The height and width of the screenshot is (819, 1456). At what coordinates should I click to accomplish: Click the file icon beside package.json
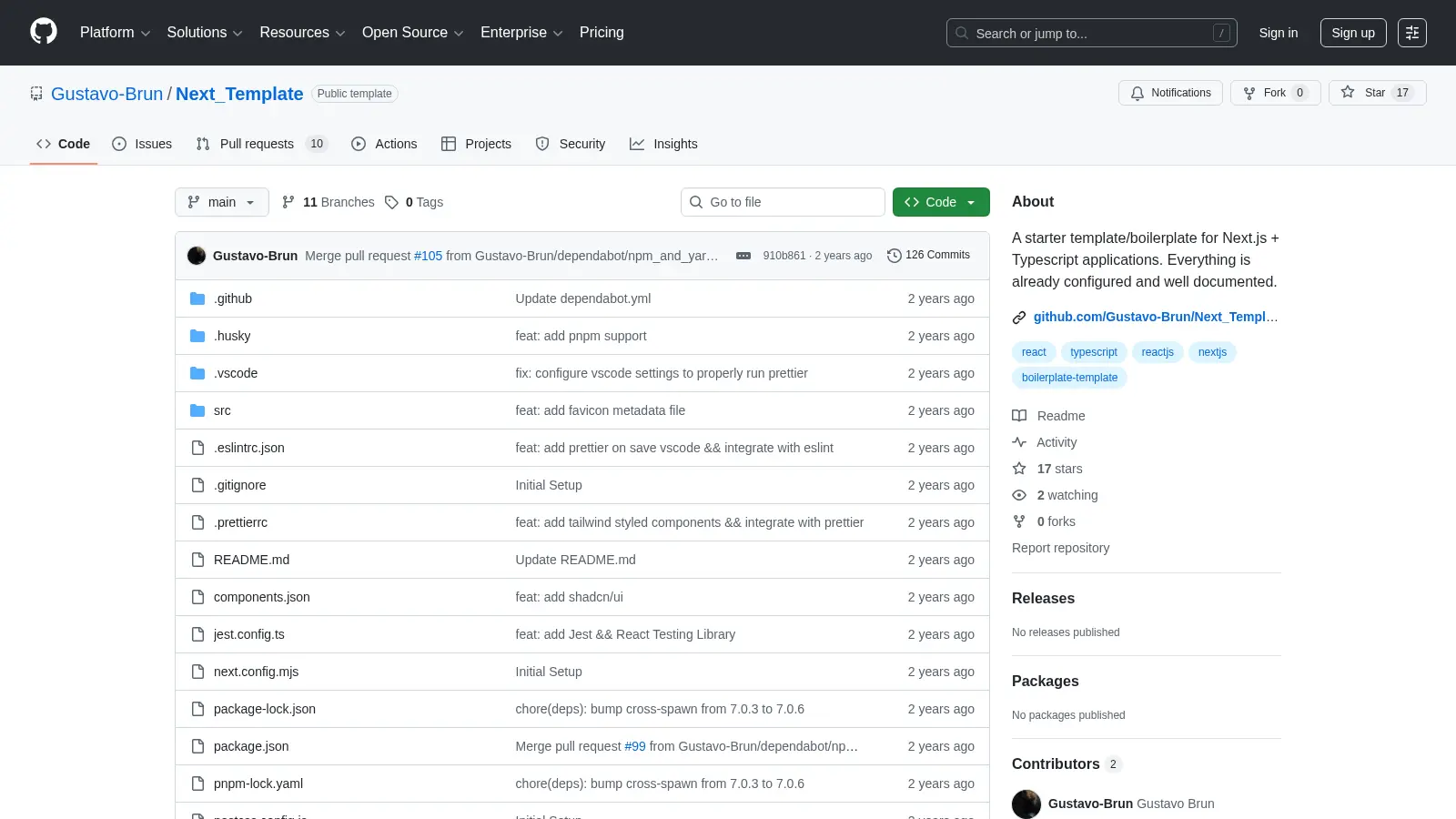[197, 746]
